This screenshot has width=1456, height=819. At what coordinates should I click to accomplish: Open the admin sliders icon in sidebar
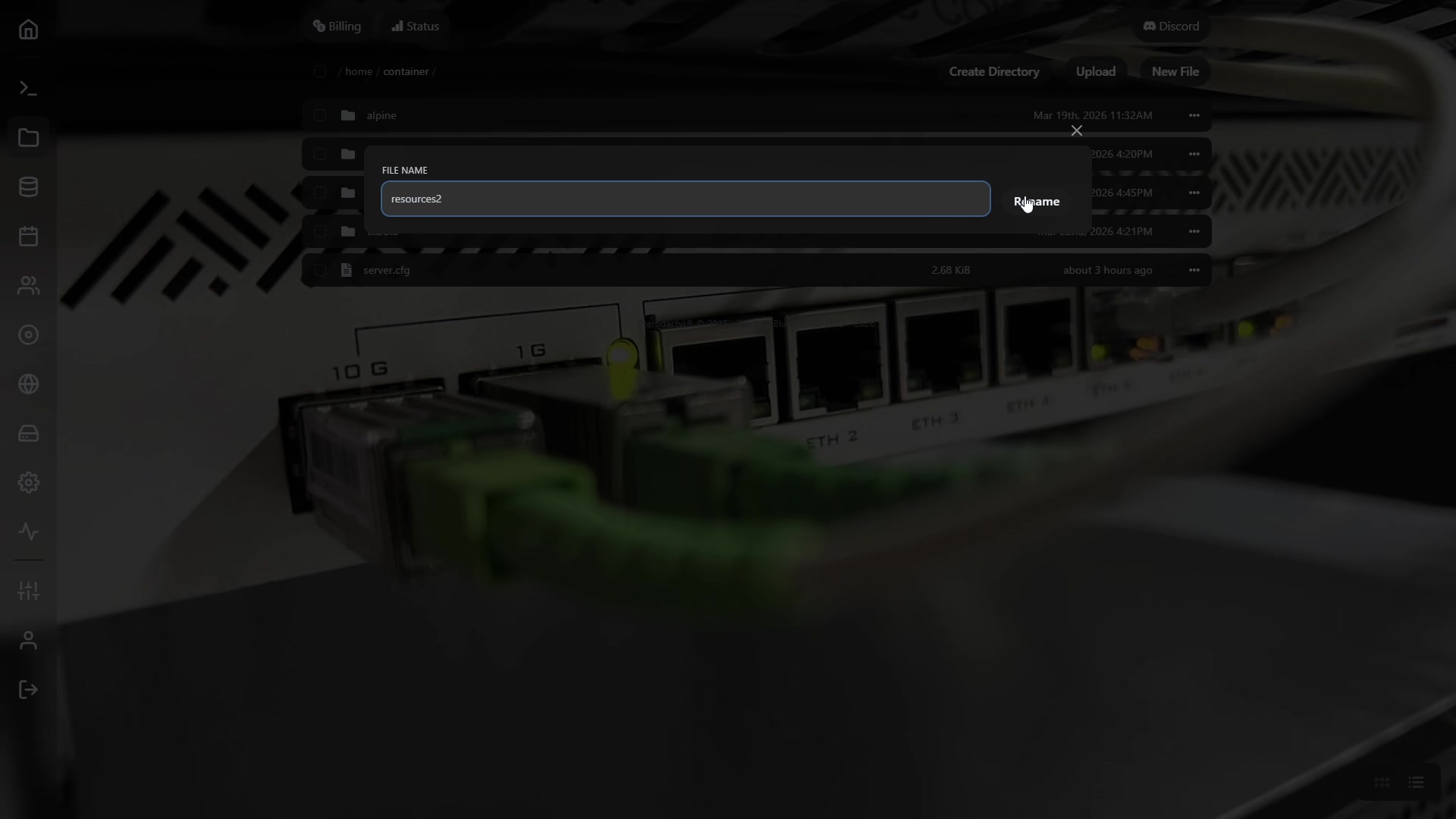click(28, 591)
